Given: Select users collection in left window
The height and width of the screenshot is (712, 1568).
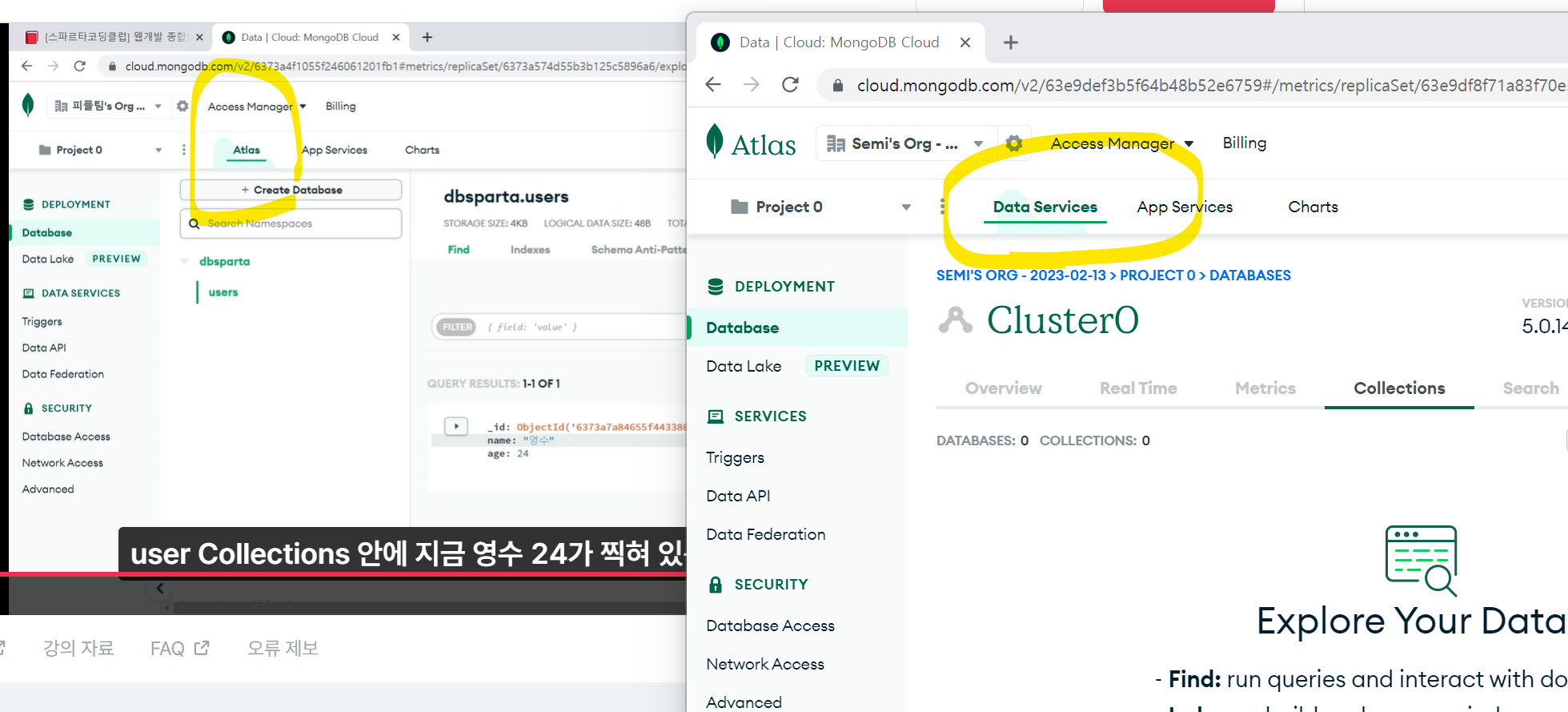Looking at the screenshot, I should click(223, 292).
